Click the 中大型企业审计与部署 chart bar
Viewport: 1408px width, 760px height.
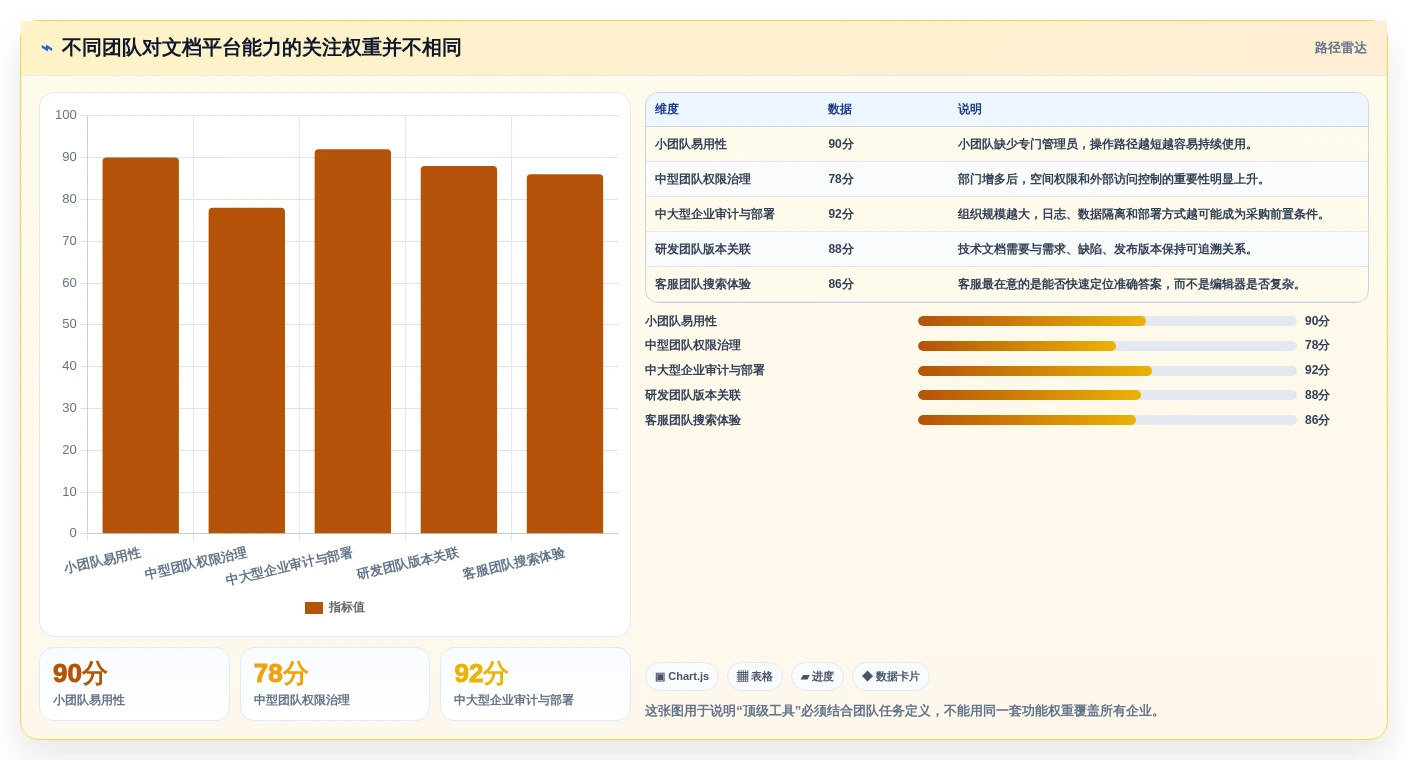coord(353,341)
